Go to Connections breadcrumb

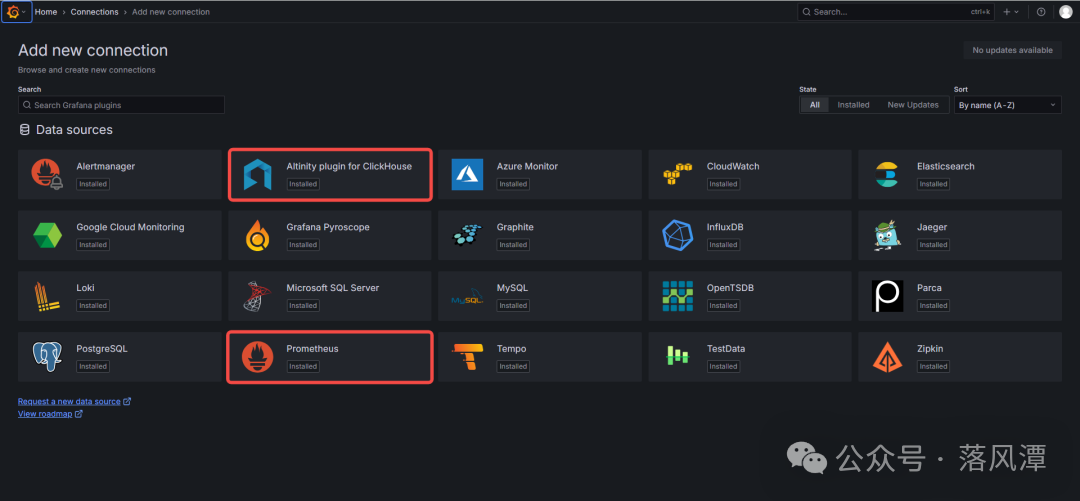click(94, 12)
